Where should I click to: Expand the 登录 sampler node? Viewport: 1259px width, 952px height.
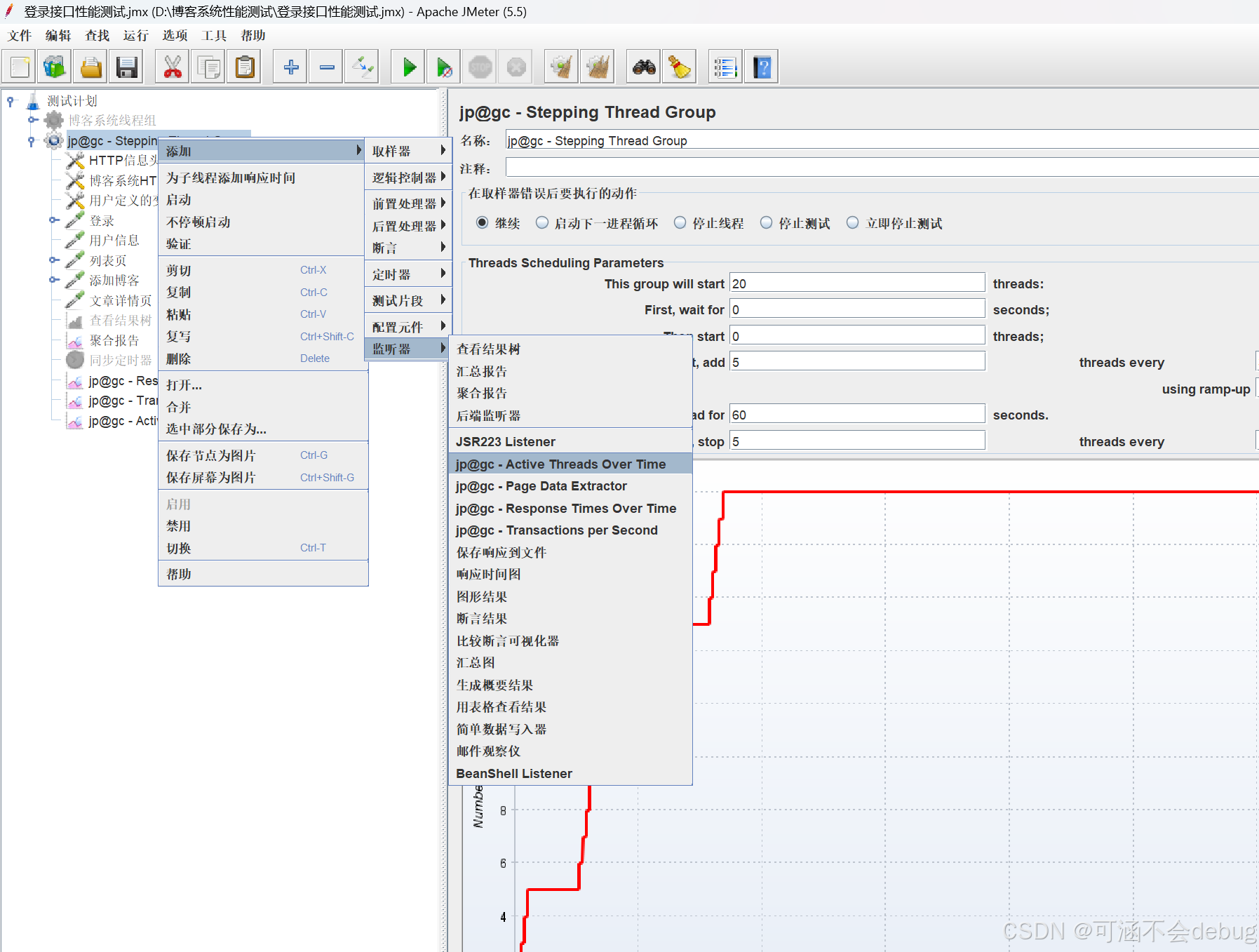tap(54, 220)
